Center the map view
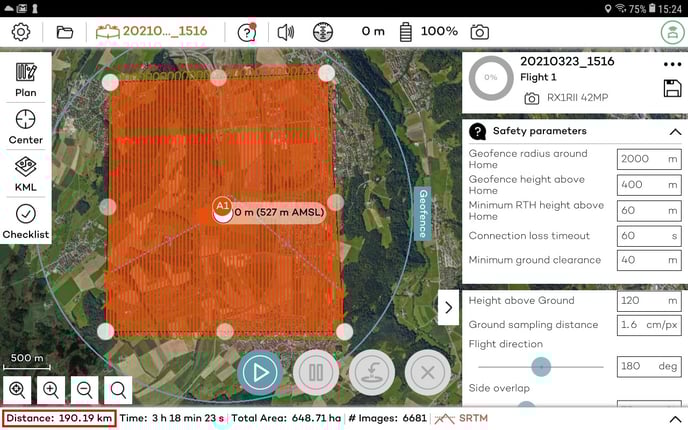688x430 pixels. 26,127
